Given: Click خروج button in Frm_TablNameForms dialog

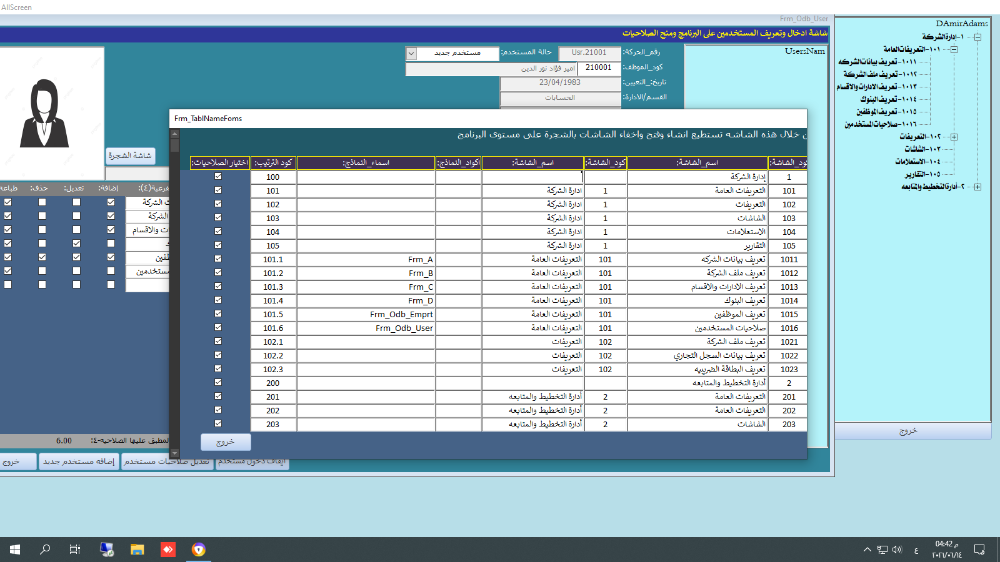Looking at the screenshot, I should (x=226, y=441).
